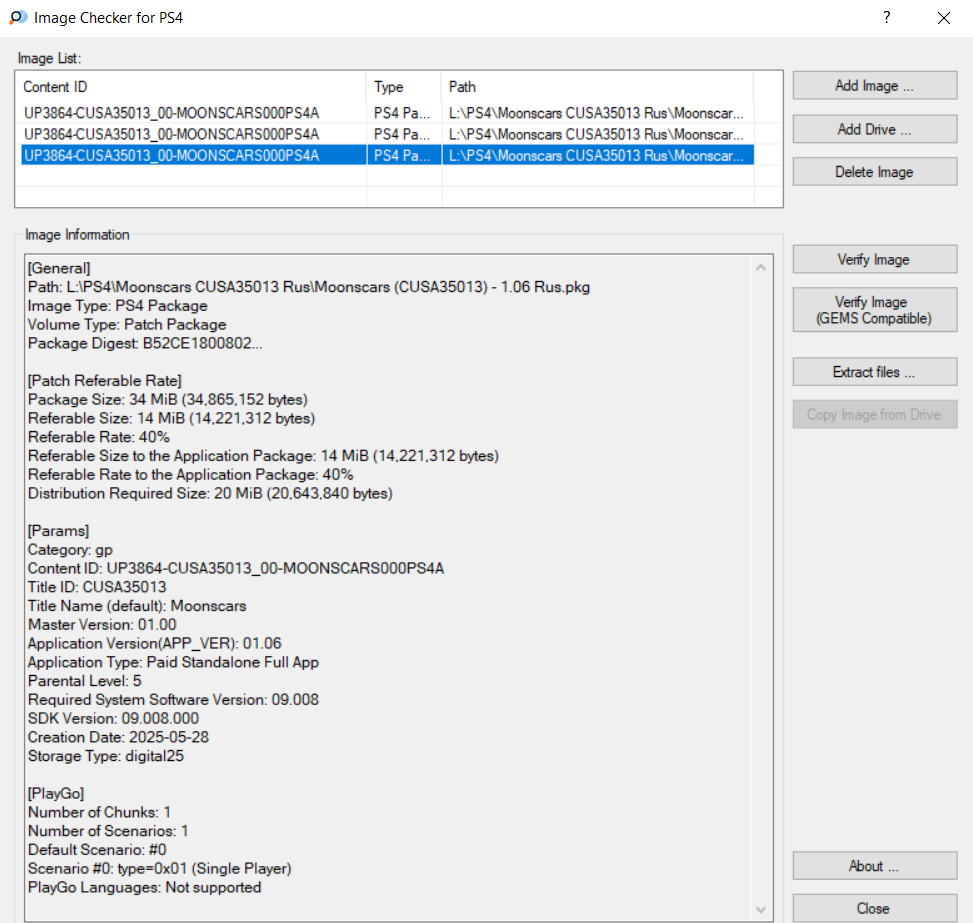The width and height of the screenshot is (973, 923).
Task: Open the About dialog
Action: (x=874, y=866)
